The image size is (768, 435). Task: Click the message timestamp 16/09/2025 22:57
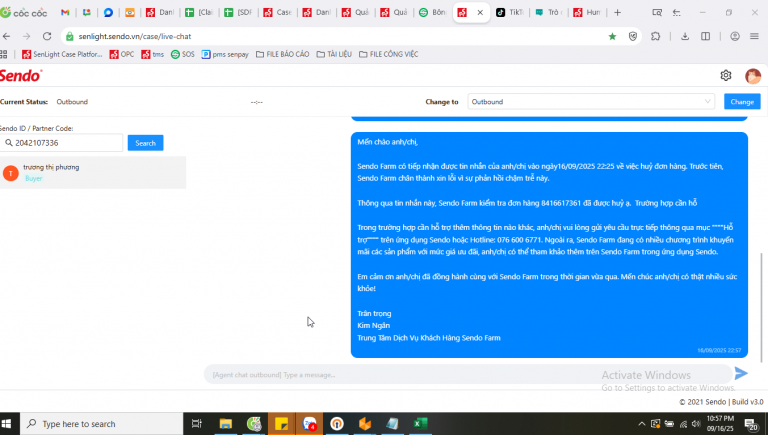[719, 350]
